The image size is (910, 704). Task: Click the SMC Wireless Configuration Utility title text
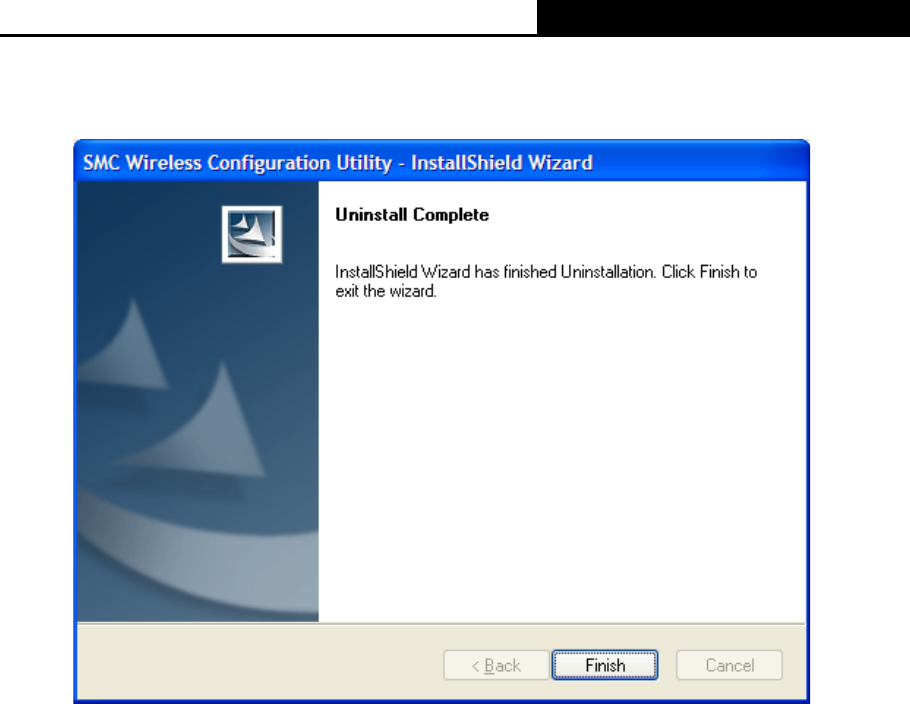237,163
